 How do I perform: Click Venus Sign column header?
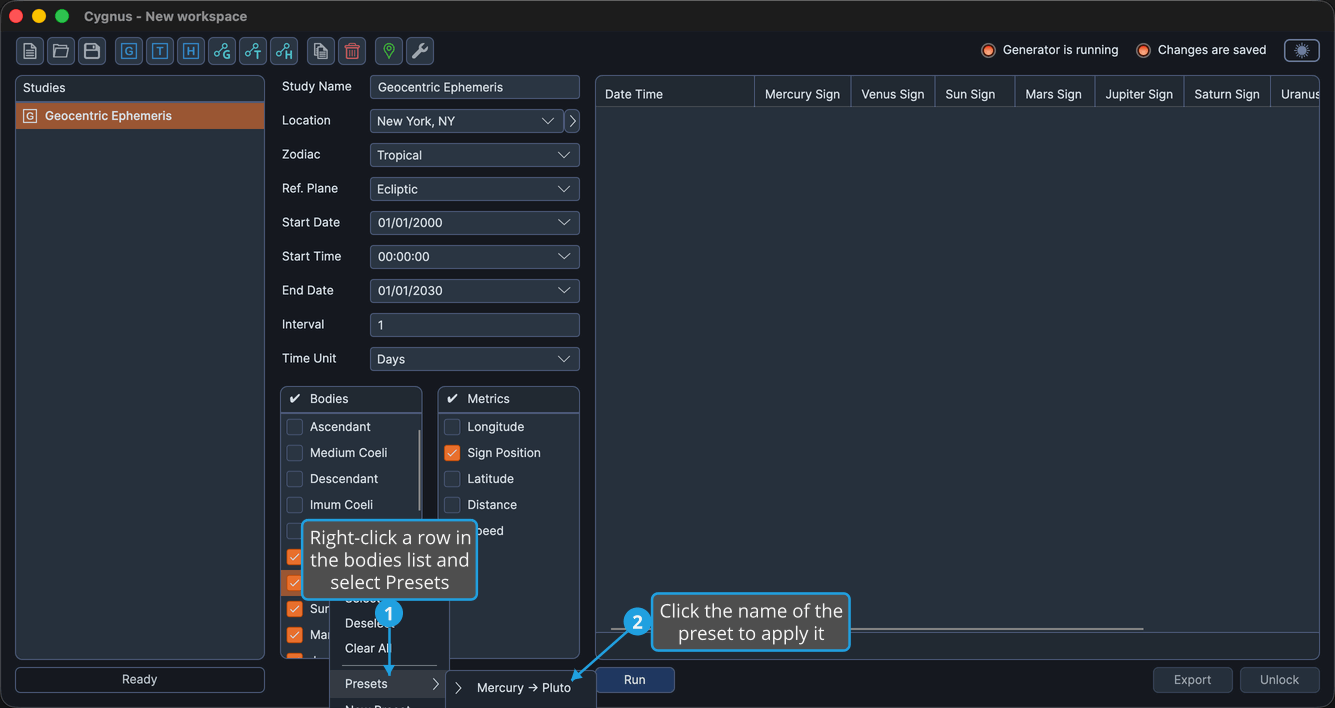(893, 94)
